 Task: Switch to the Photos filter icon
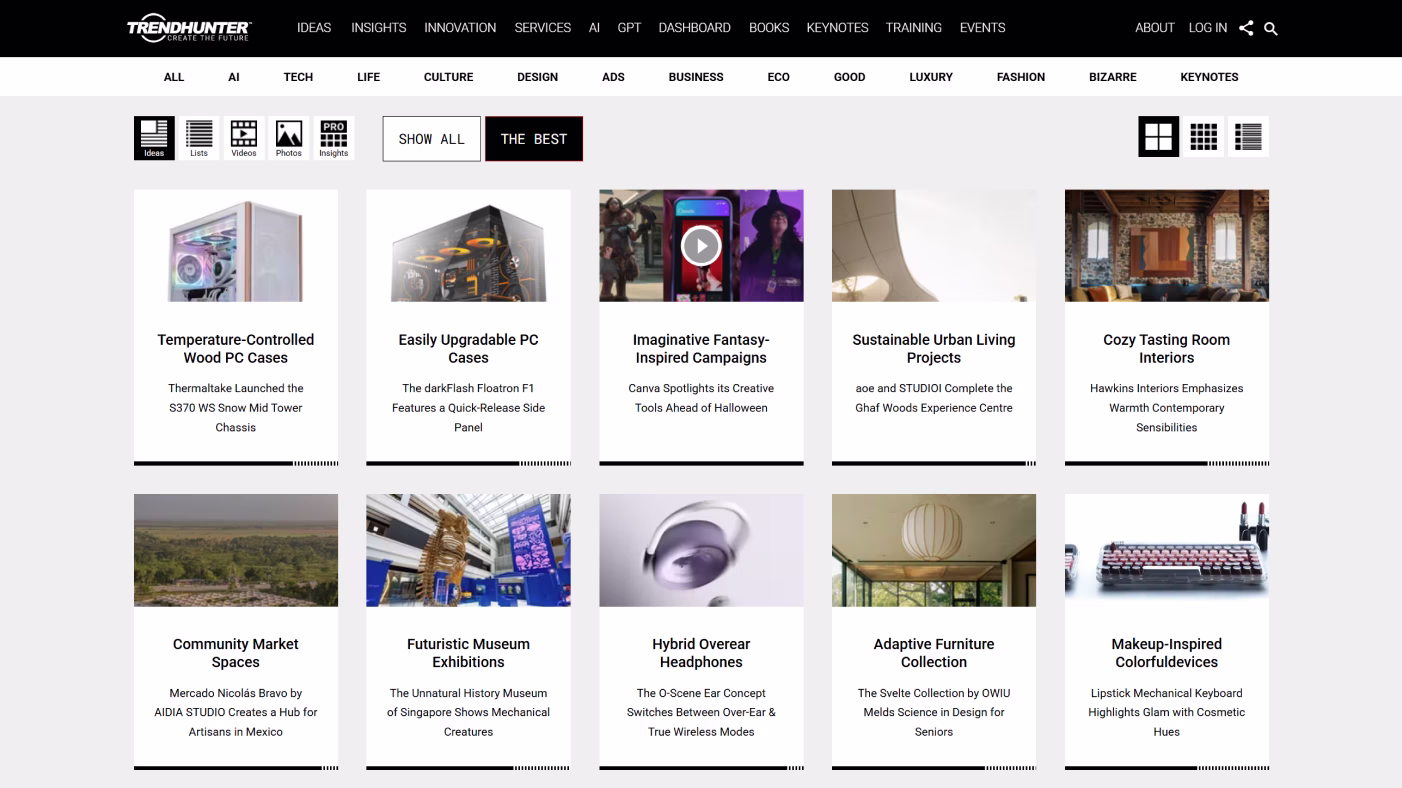coord(289,138)
